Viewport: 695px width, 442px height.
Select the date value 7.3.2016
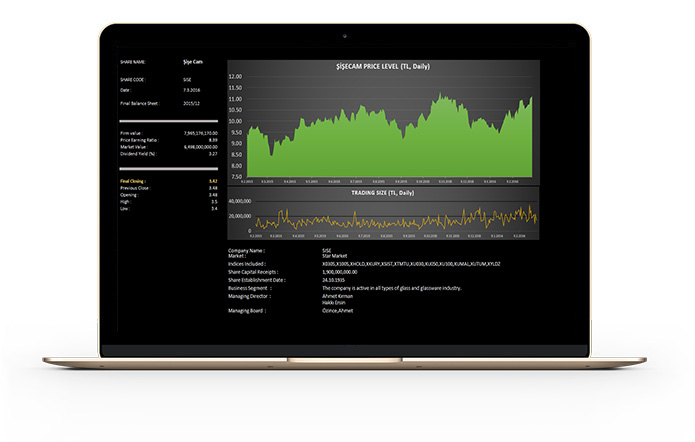(191, 90)
